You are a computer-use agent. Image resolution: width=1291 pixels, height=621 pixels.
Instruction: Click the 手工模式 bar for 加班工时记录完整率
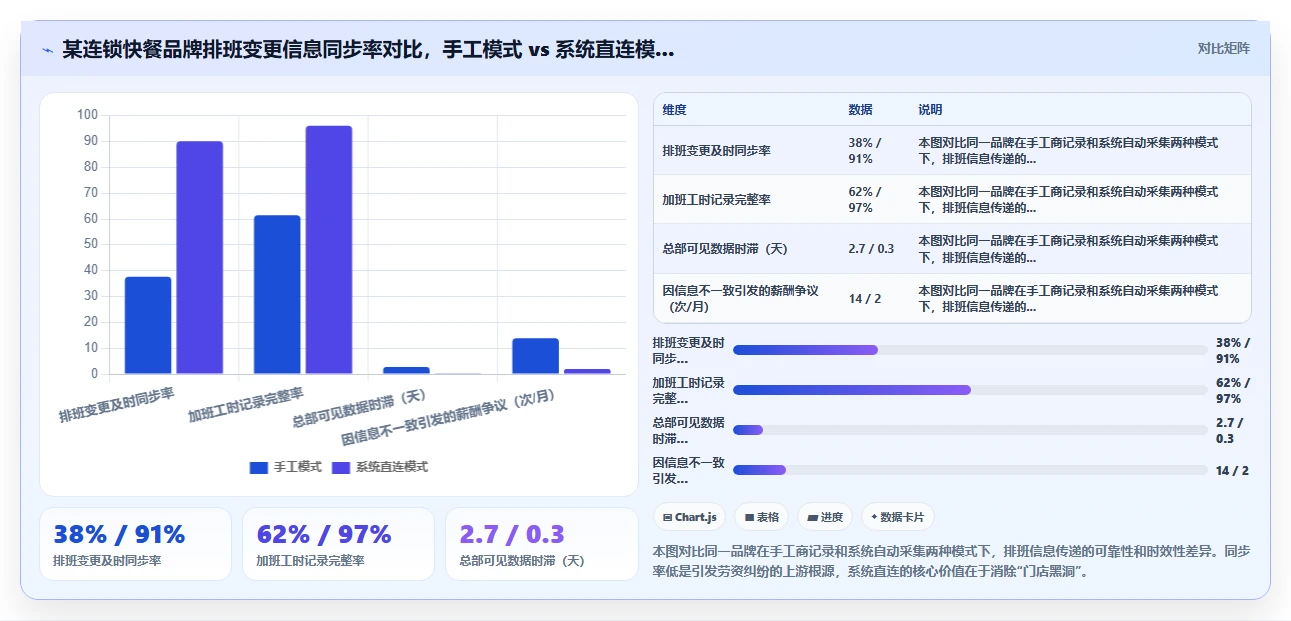(x=277, y=295)
